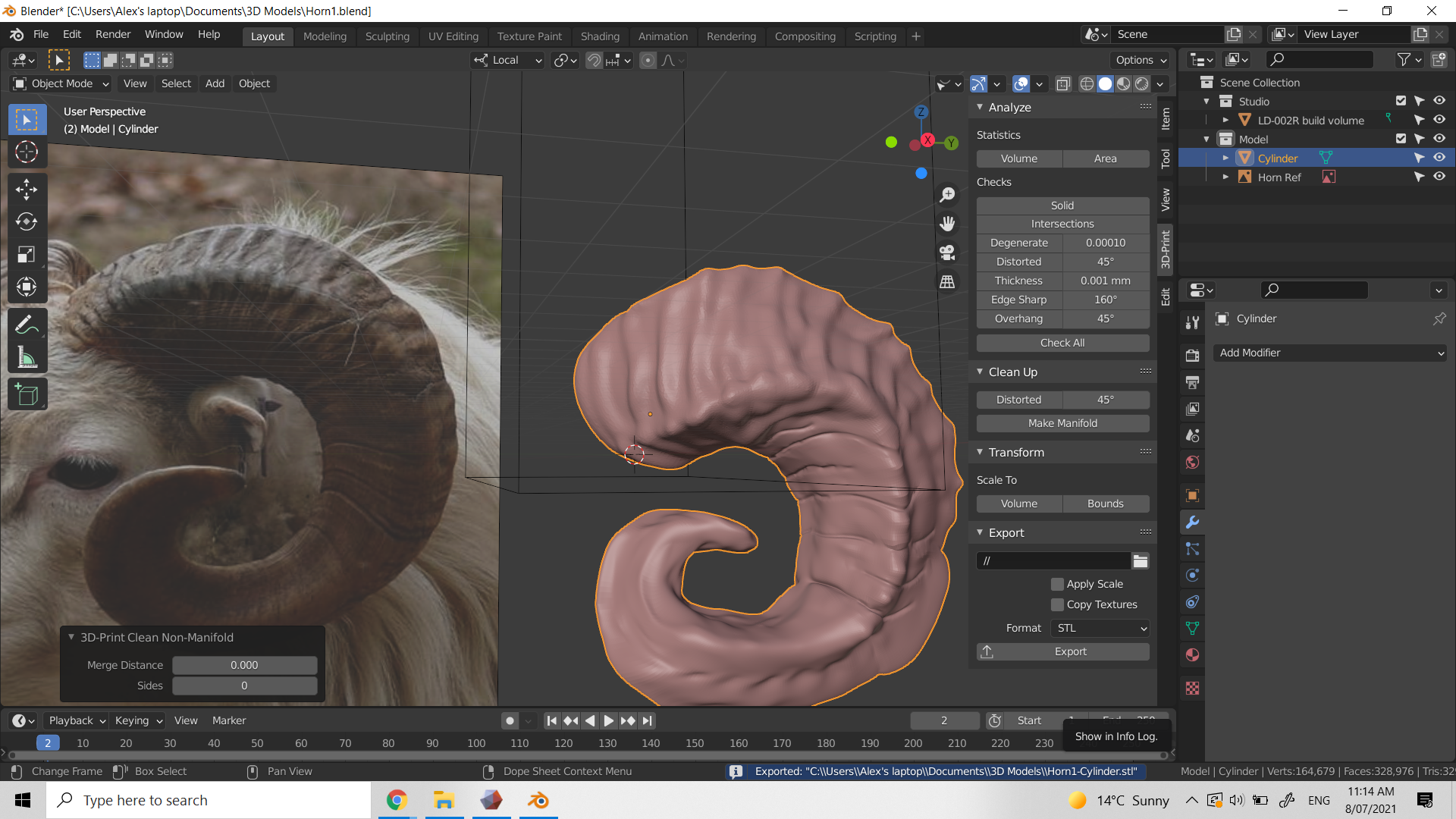1456x819 pixels.
Task: Click the Export button
Action: coord(1069,651)
